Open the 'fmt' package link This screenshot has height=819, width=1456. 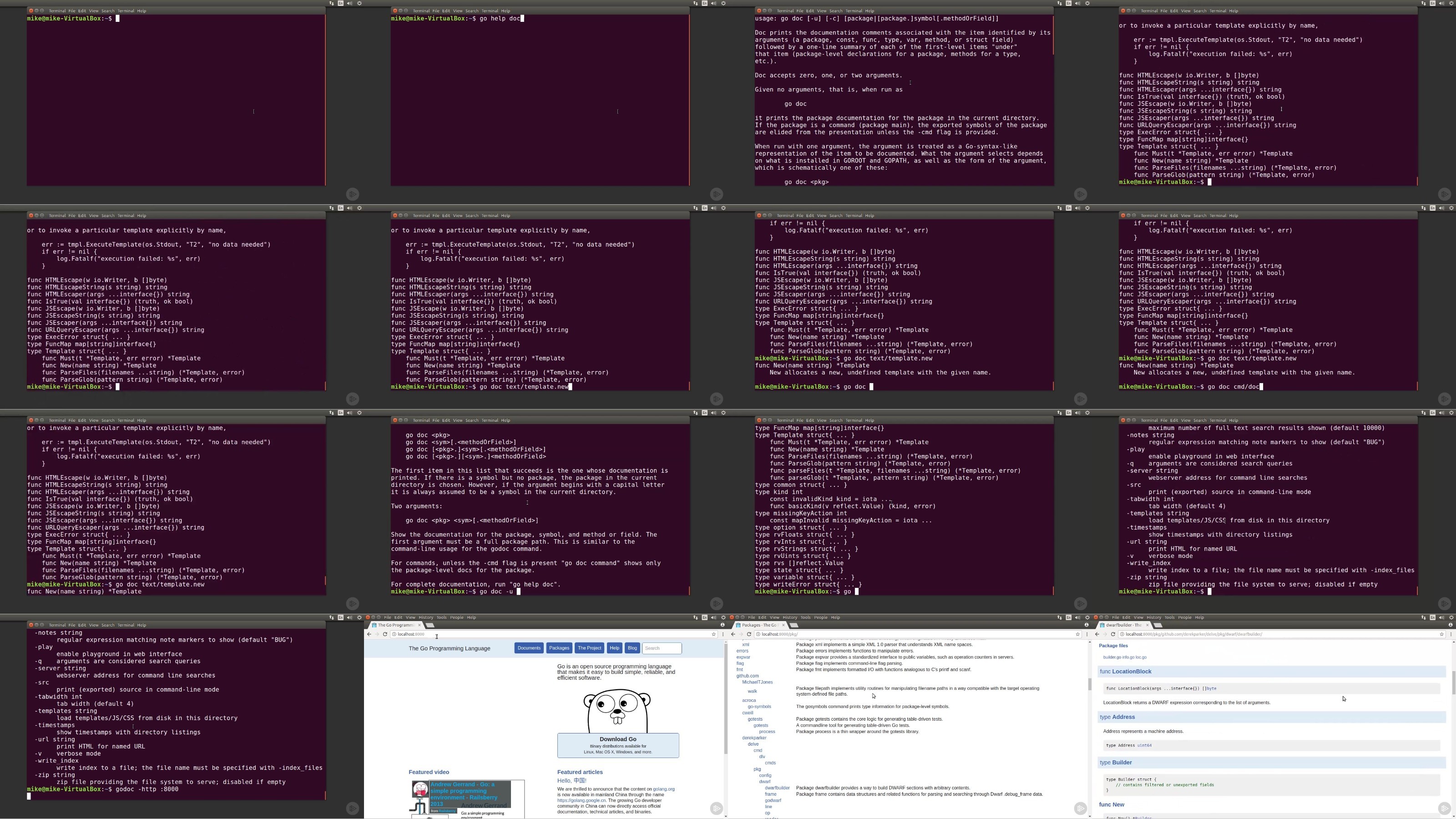(739, 670)
